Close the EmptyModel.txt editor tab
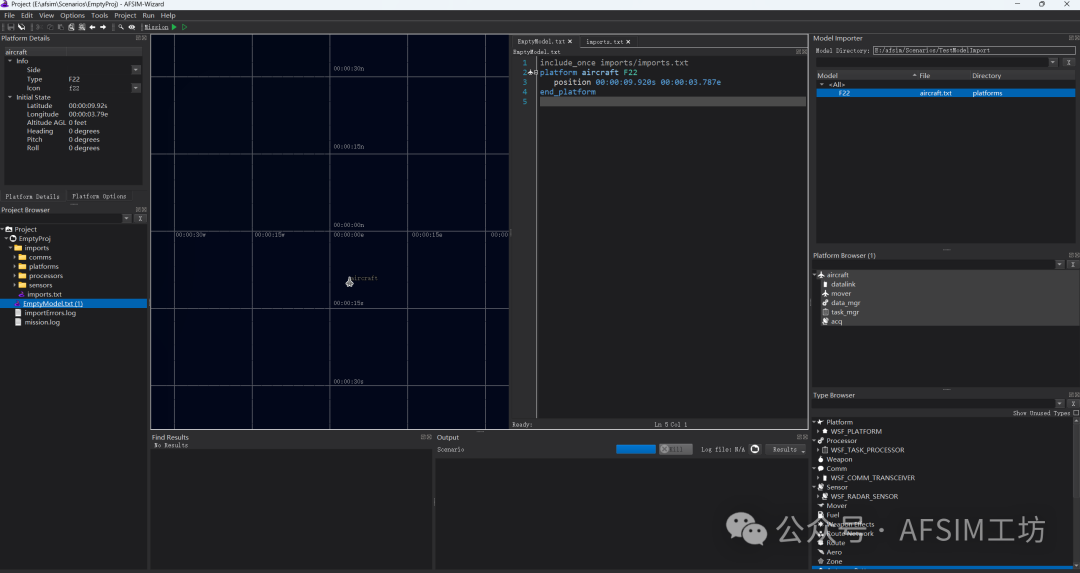Screen dimensions: 1080x573 pyautogui.click(x=570, y=41)
